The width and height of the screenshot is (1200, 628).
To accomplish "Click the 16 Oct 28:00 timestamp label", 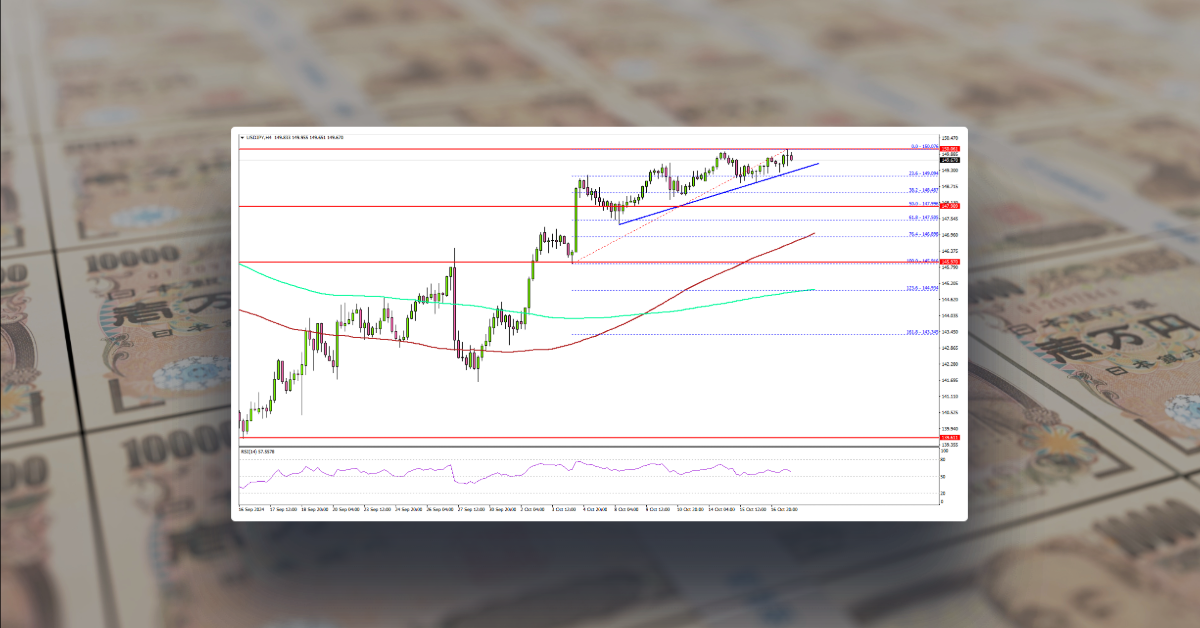I will click(x=785, y=508).
